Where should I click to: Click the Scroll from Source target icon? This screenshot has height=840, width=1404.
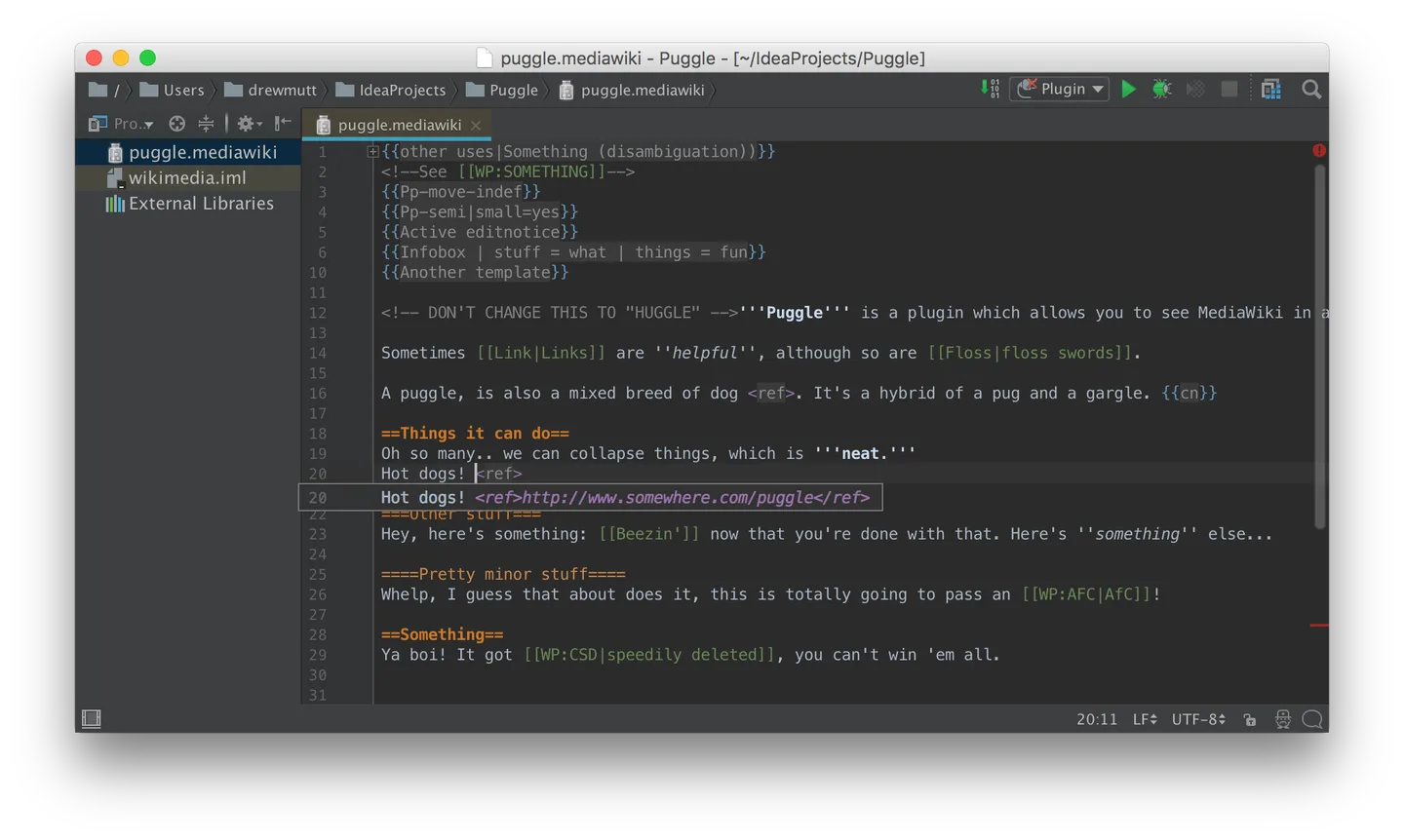tap(176, 124)
